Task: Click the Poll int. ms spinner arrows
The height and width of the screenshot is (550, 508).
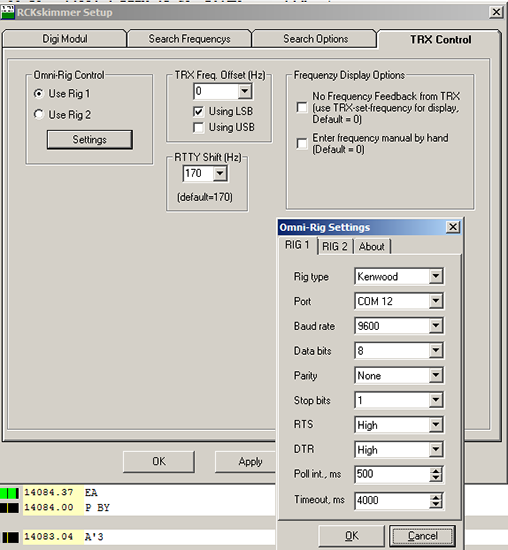Action: [436, 474]
